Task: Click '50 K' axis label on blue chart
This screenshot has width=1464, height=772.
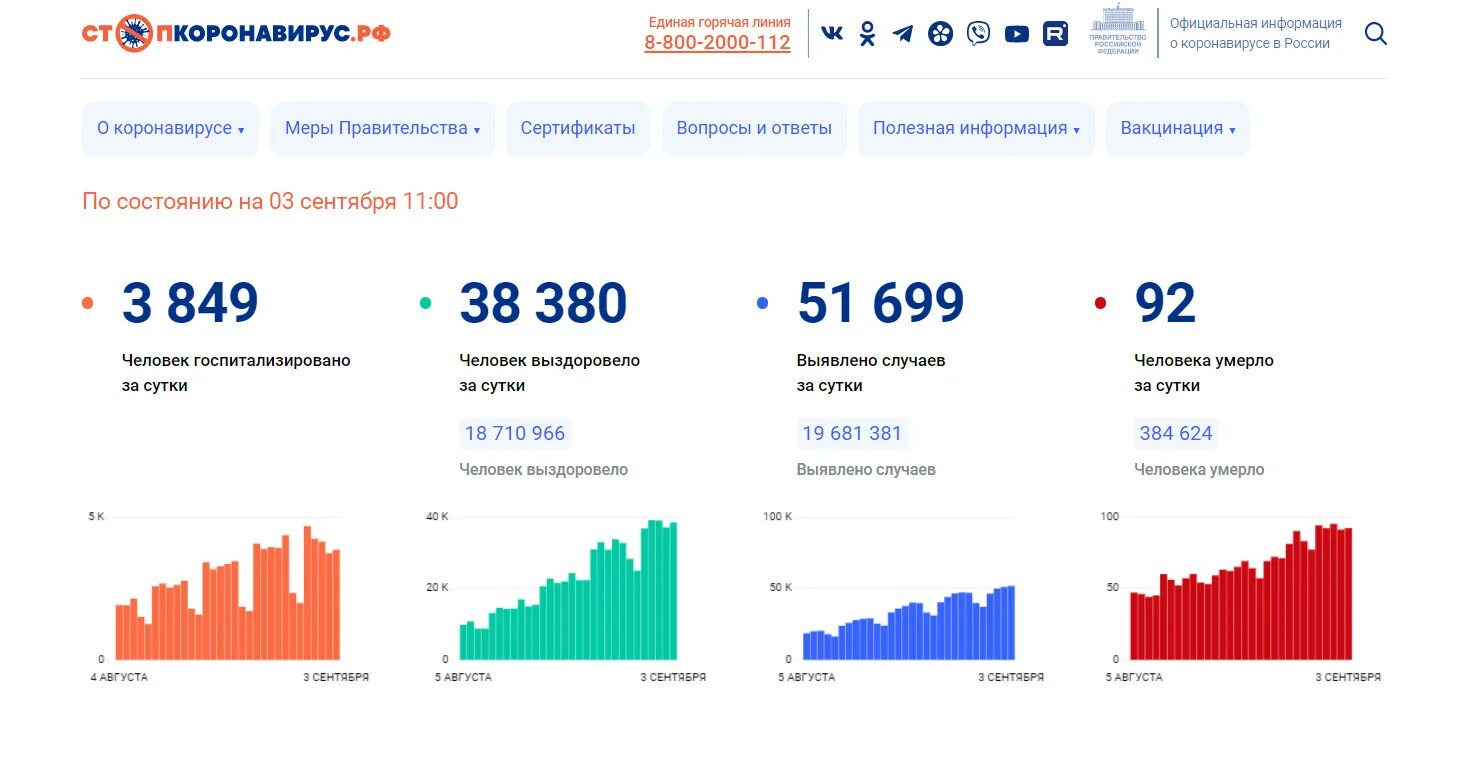Action: point(781,587)
